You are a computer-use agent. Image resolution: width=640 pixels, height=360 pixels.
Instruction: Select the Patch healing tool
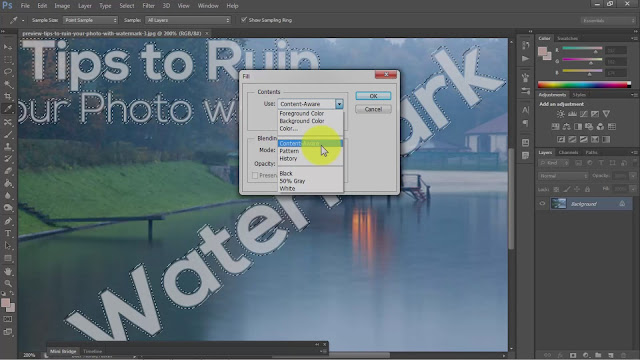(8, 122)
